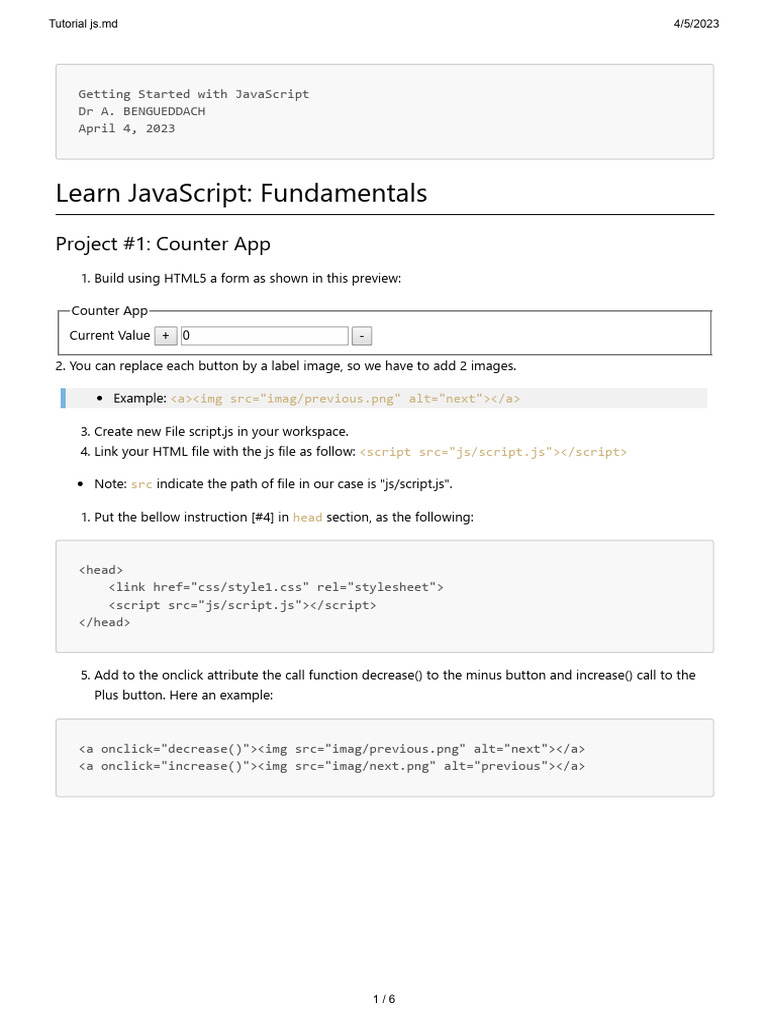Click the "Tutorial js.md" file name in header
768x1024 pixels.
coord(83,24)
